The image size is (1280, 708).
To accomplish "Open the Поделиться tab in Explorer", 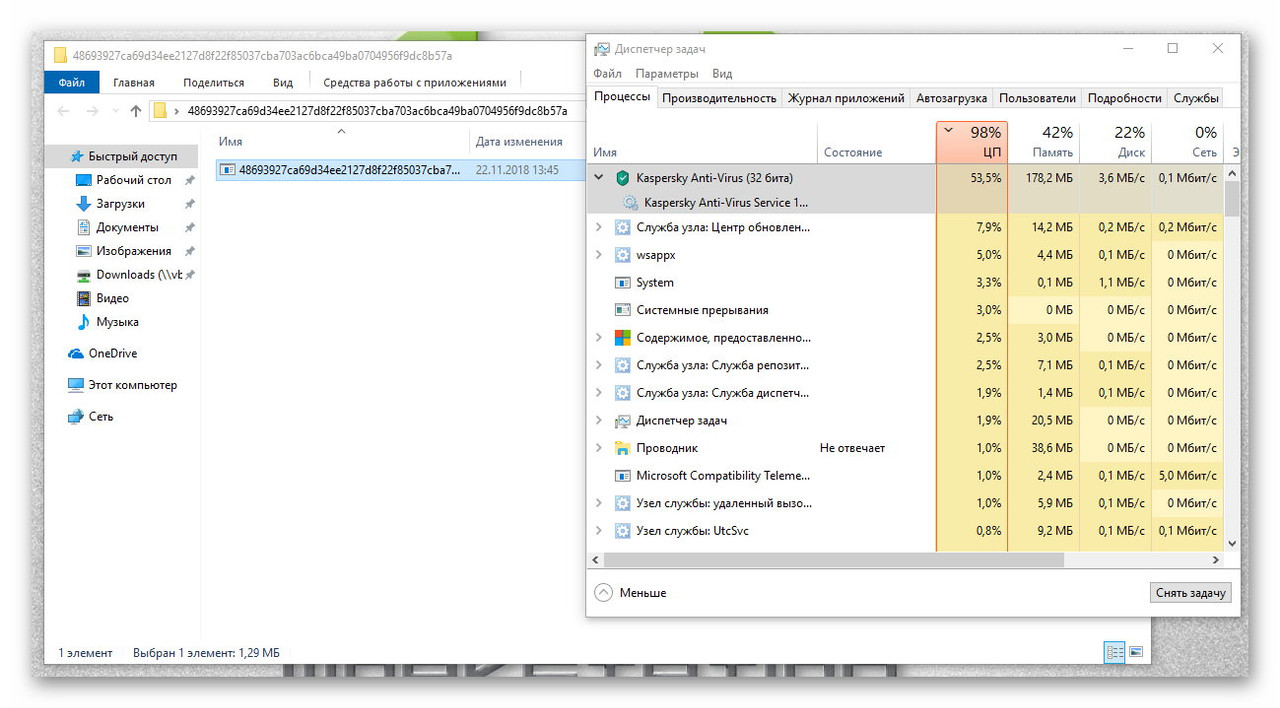I will 214,82.
